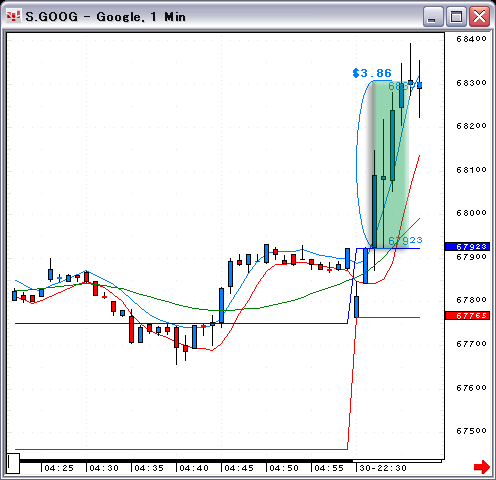Click the 68200 price axis label
496x480 pixels.
click(x=471, y=126)
